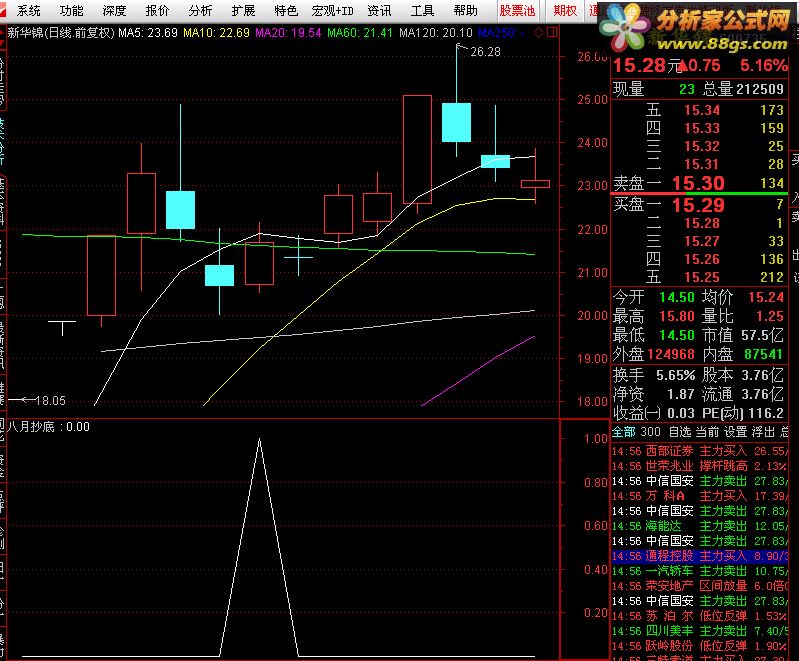Click the MA60: 21.41 indicator label

coord(360,33)
